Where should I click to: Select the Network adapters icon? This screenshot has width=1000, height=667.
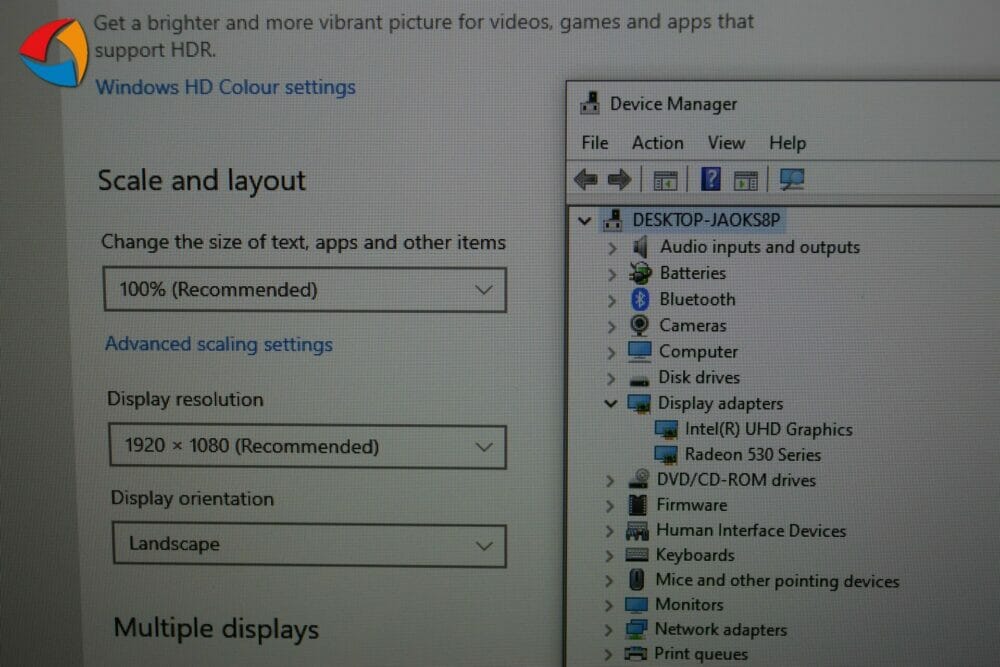point(636,629)
